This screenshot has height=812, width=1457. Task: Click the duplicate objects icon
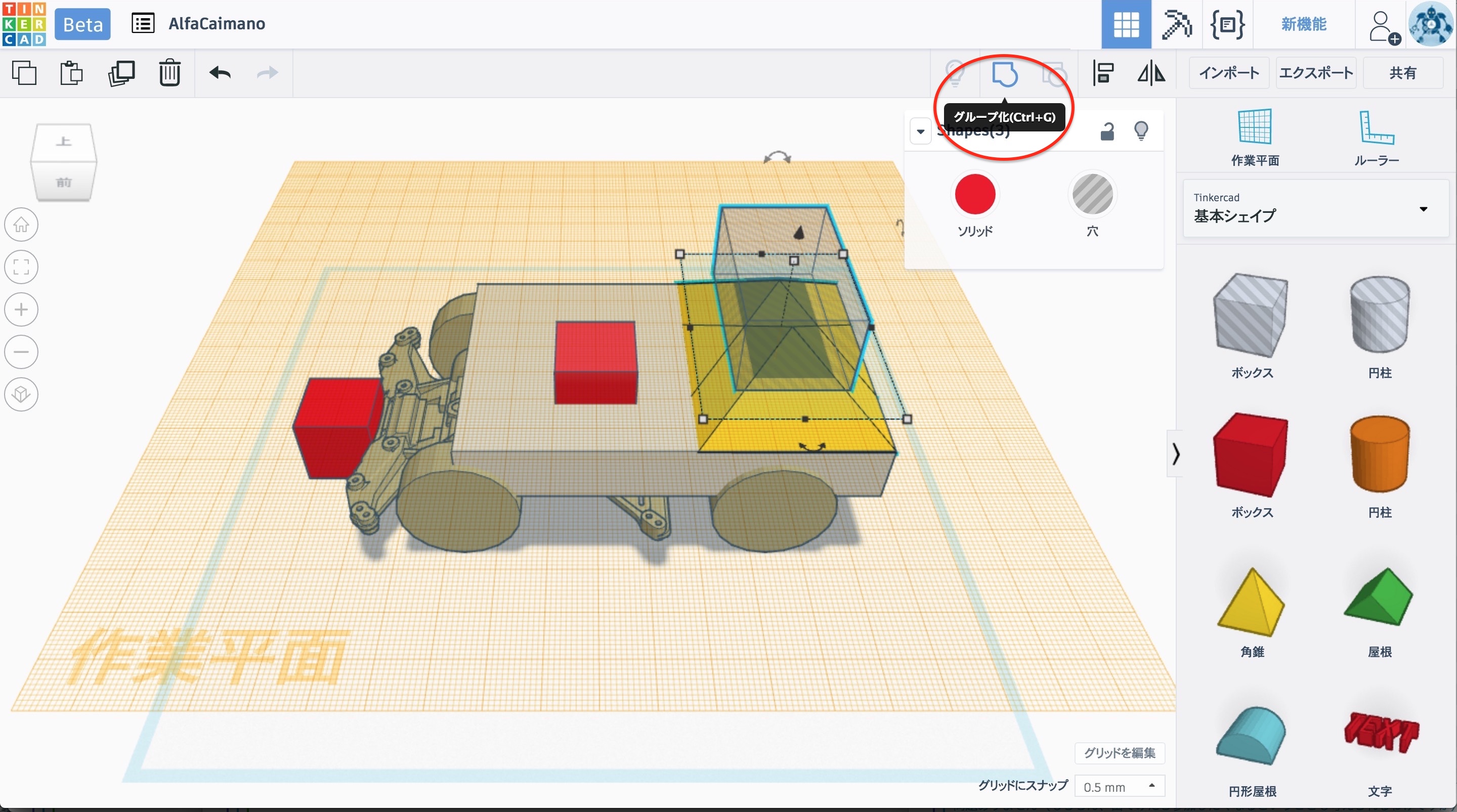(x=121, y=73)
